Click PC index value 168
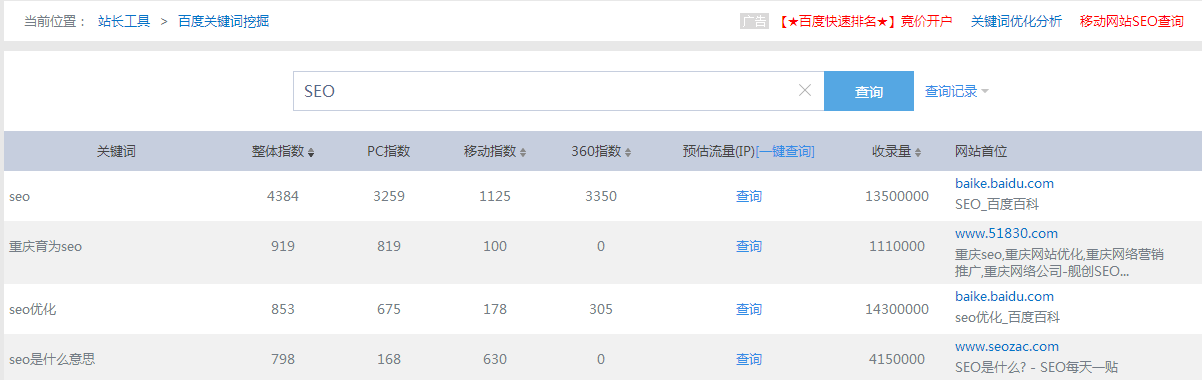 389,359
